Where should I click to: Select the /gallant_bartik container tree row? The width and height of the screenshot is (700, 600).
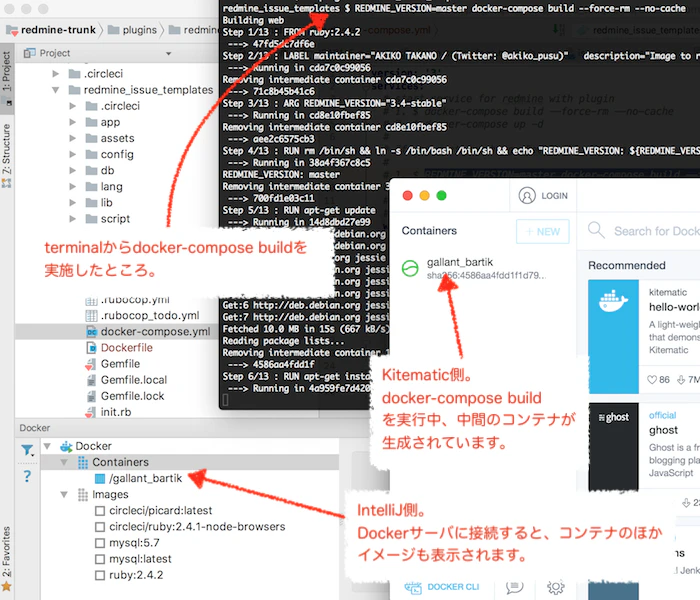[x=190, y=479]
